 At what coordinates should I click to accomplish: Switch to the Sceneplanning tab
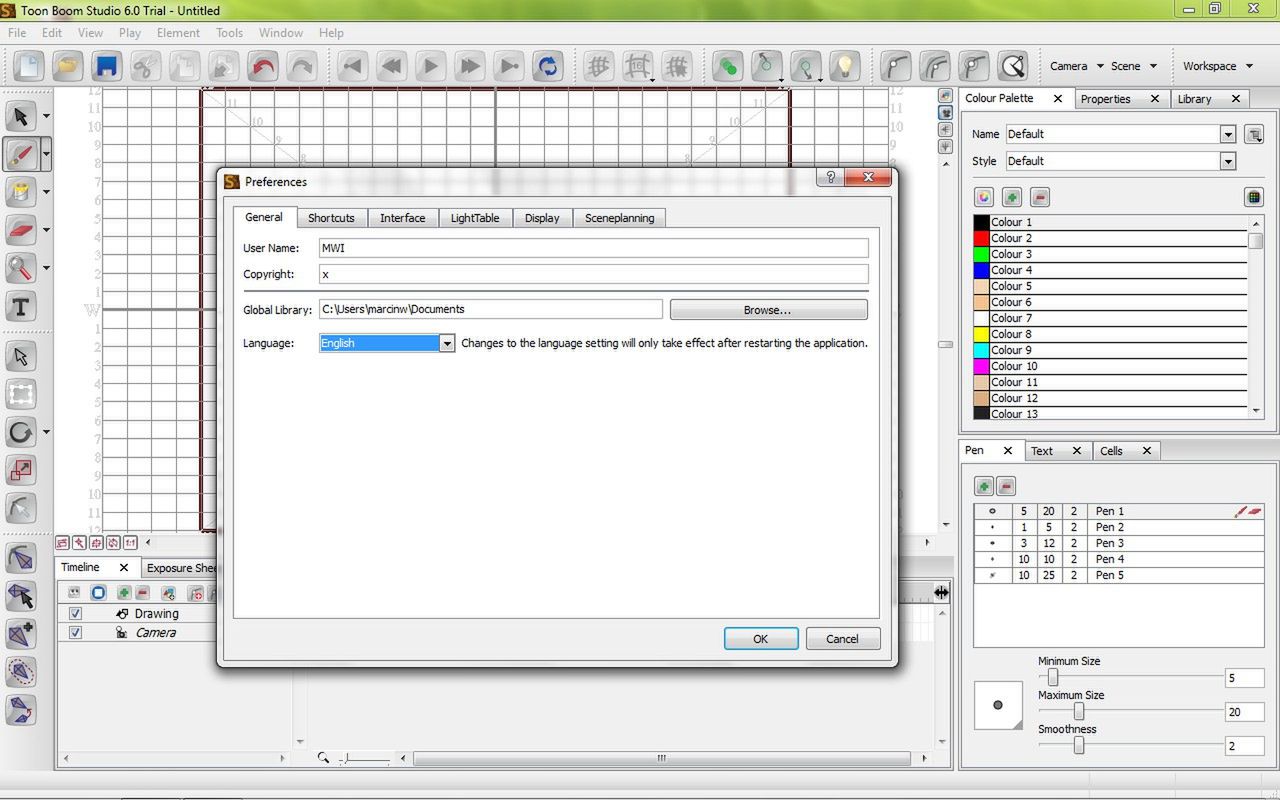point(620,218)
